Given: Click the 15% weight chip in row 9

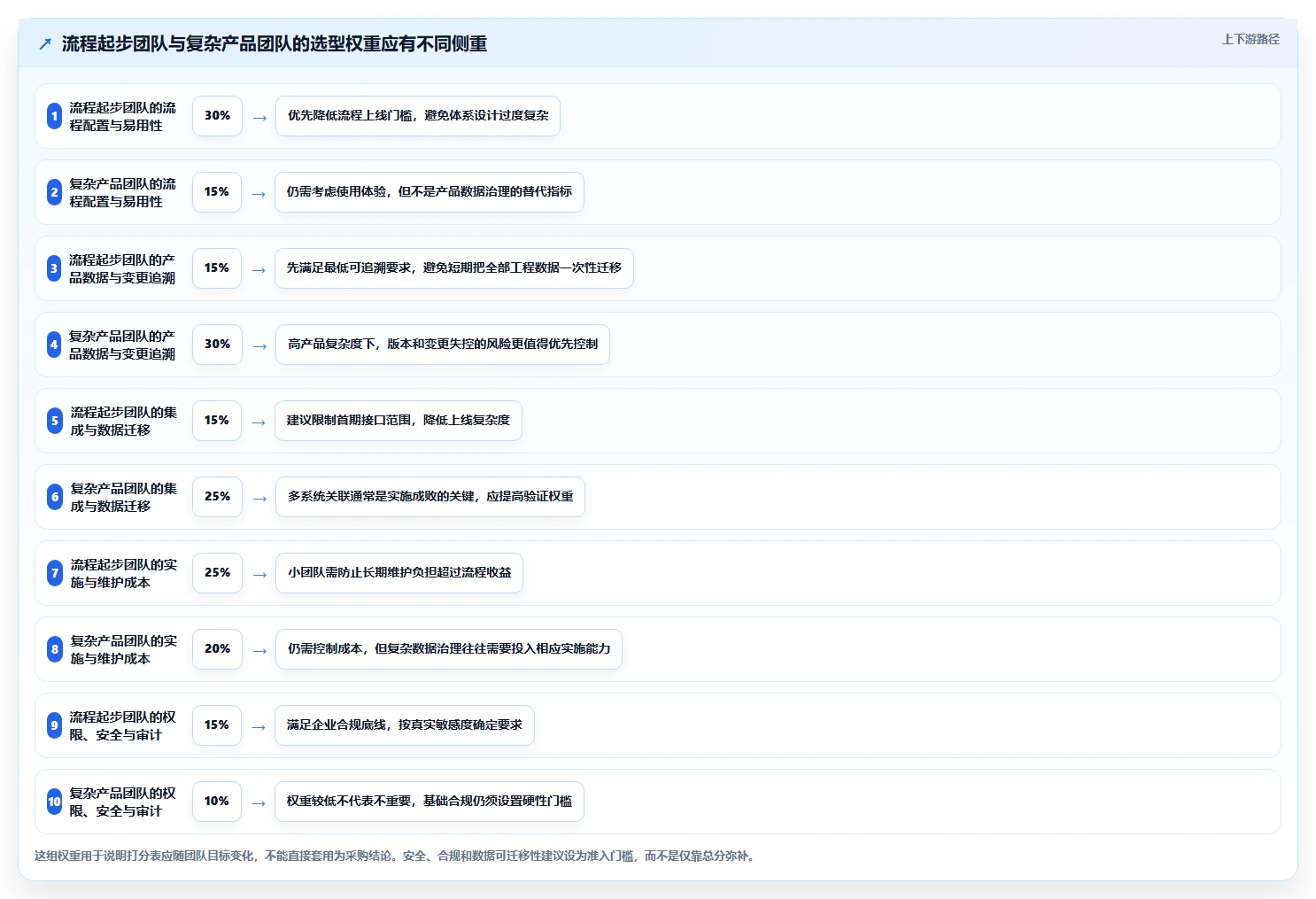Looking at the screenshot, I should coord(217,725).
